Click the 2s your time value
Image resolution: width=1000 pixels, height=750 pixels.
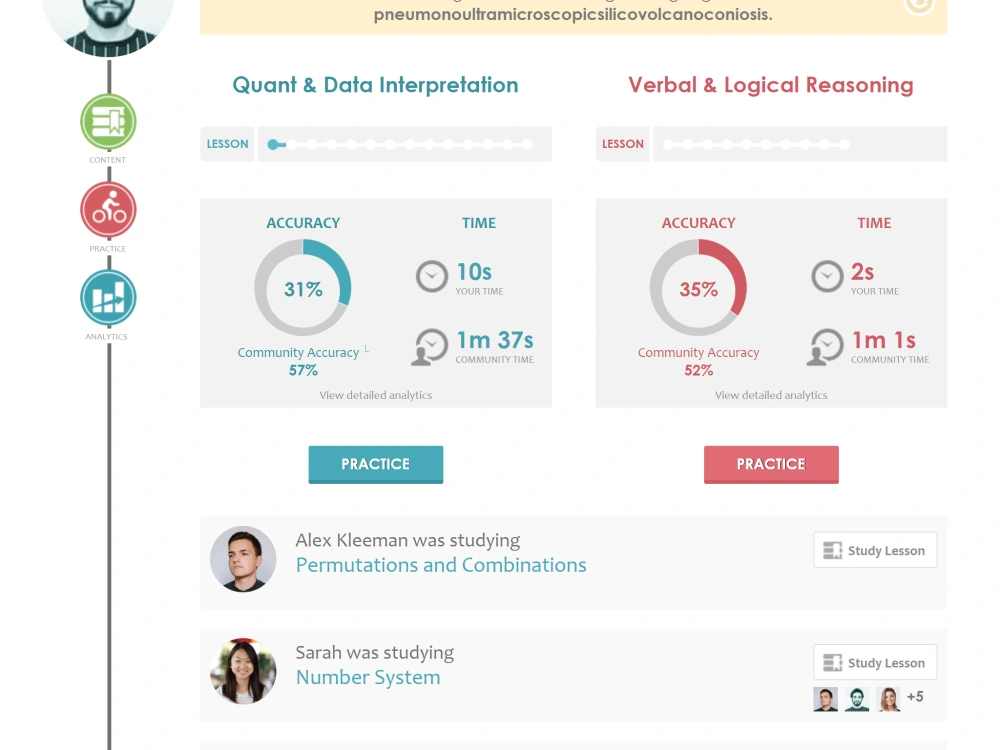click(x=862, y=272)
